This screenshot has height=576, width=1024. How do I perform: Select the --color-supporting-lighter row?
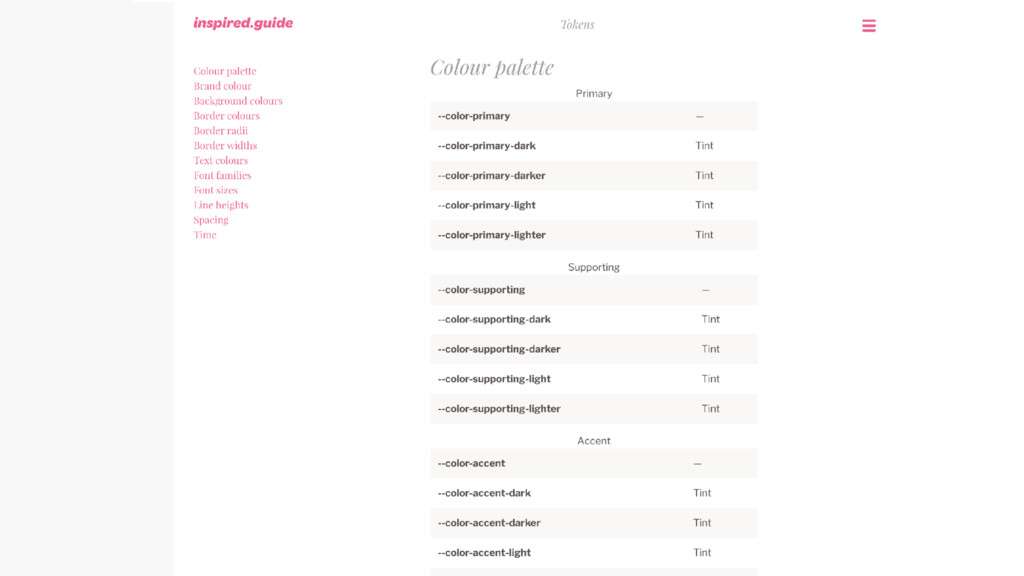pos(594,409)
